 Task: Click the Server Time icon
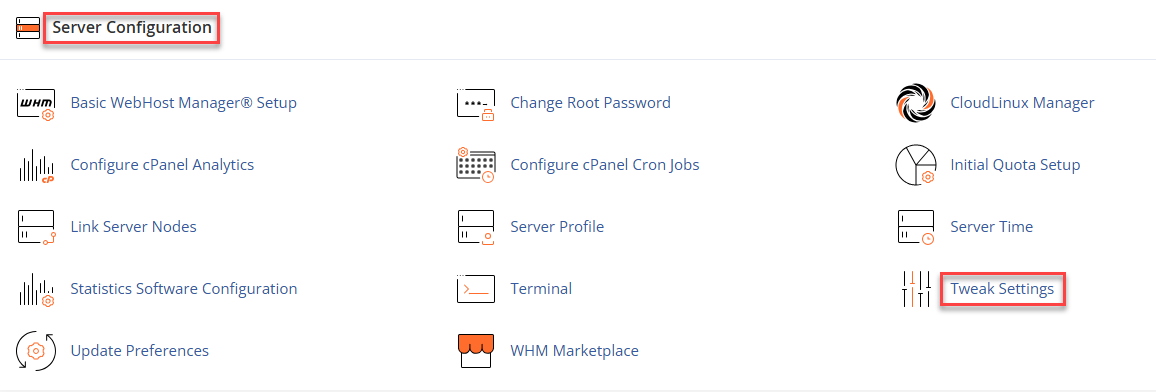click(x=916, y=227)
